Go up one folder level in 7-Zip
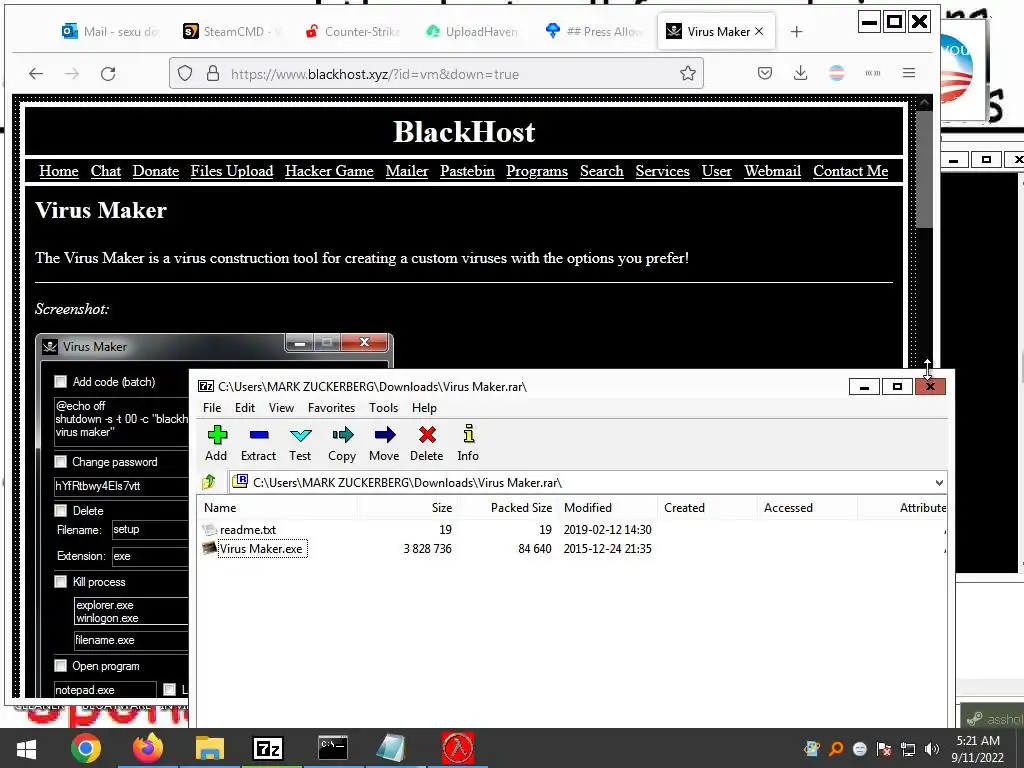Viewport: 1024px width, 768px height. point(209,483)
